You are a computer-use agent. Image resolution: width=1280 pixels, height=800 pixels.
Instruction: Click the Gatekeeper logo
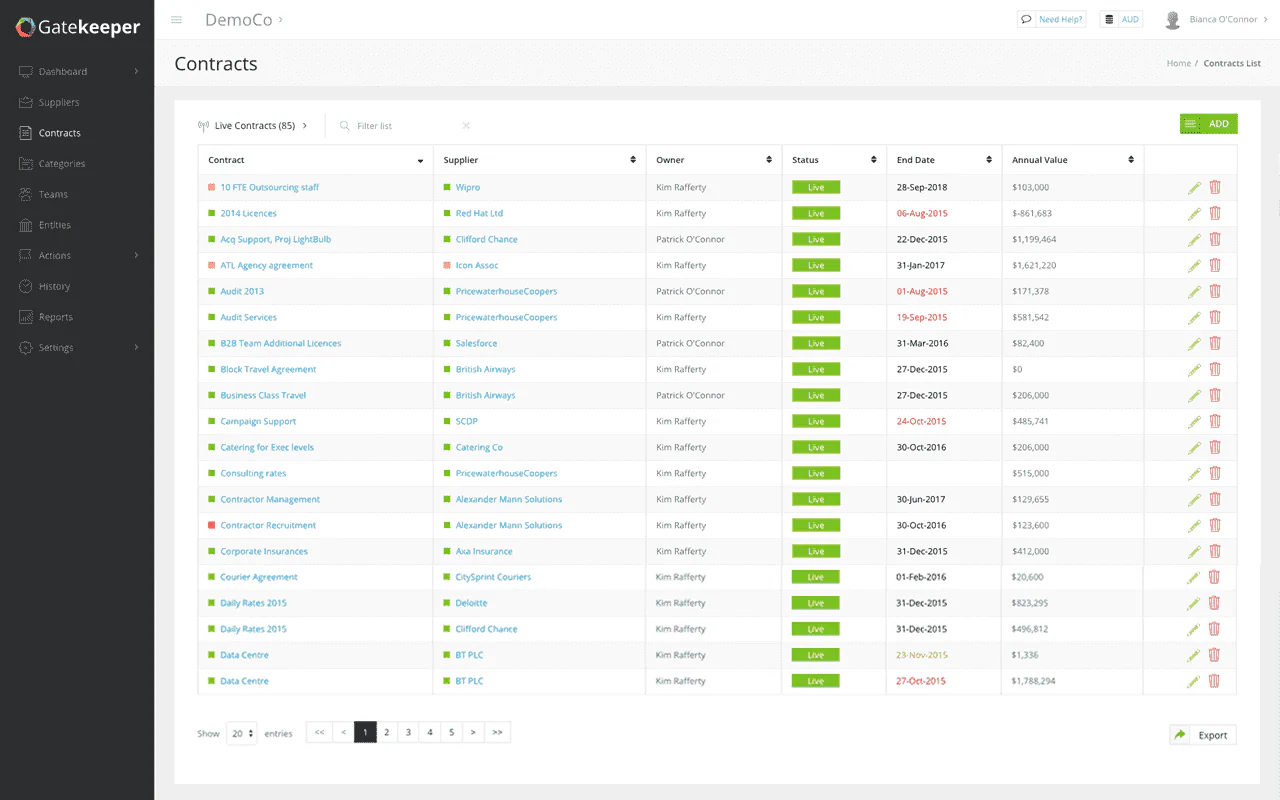77,27
